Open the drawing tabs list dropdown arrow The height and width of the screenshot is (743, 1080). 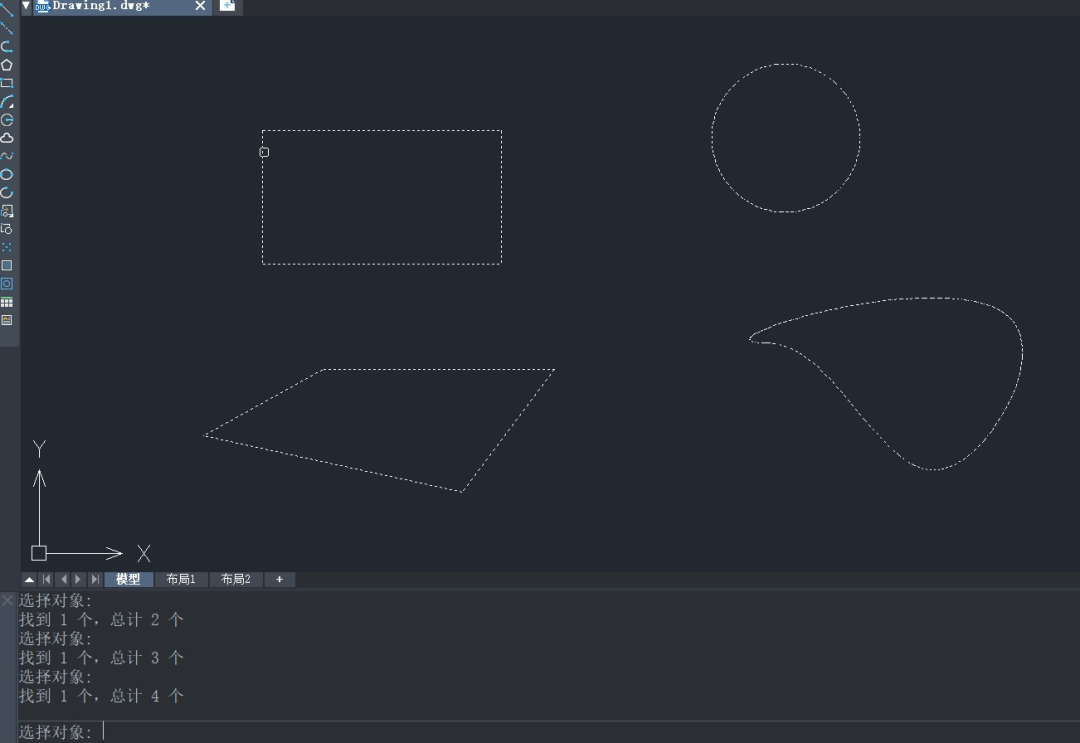(26, 6)
